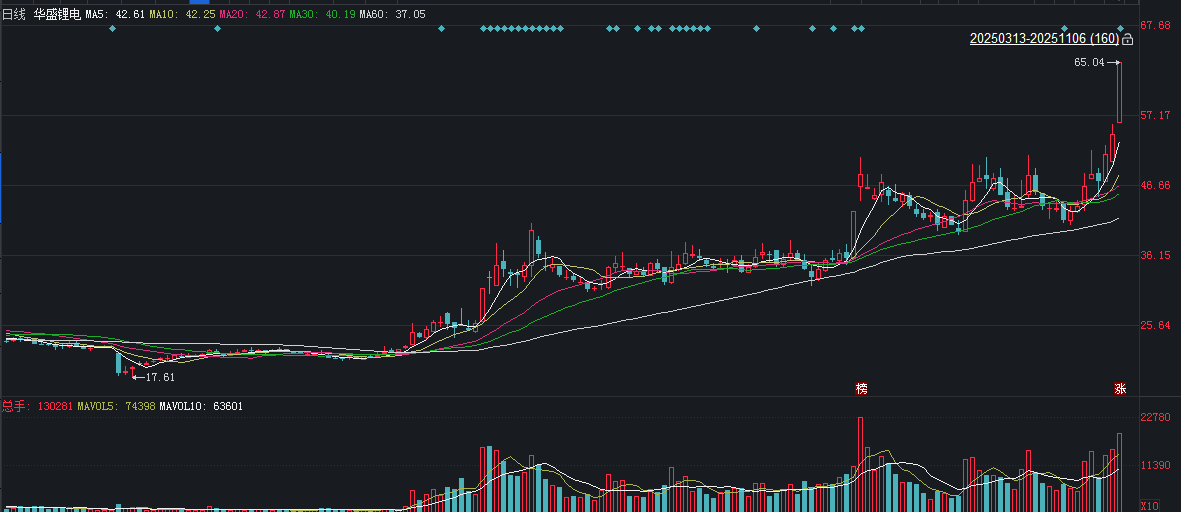This screenshot has height=512, width=1181.
Task: Click the 17.61 low price arrow label
Action: [x=155, y=377]
